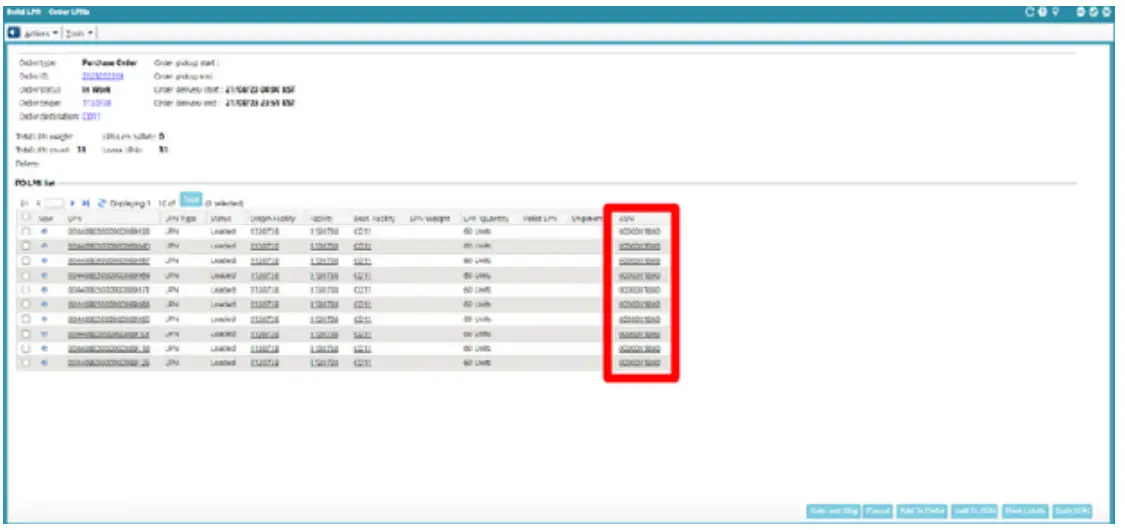This screenshot has width=1125, height=530.
Task: Click the page number input field
Action: pos(55,203)
